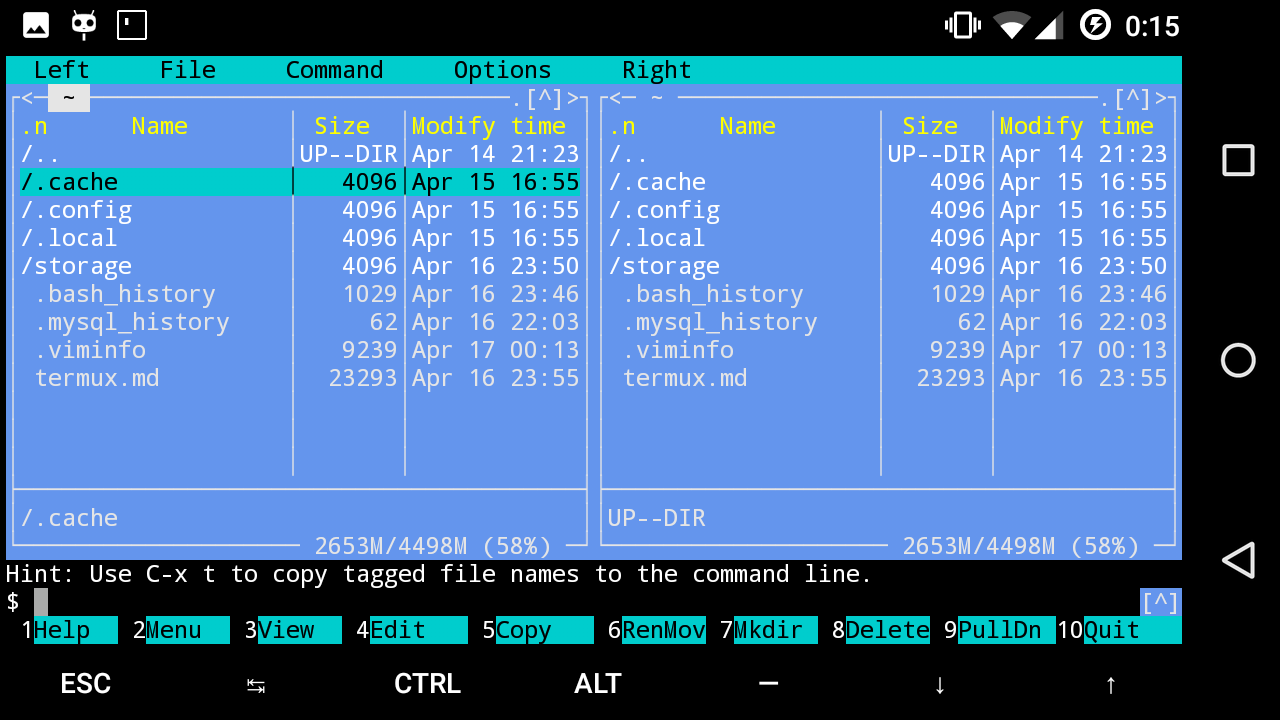1280x720 pixels.
Task: Click 9 PullDn function key
Action: click(x=999, y=630)
